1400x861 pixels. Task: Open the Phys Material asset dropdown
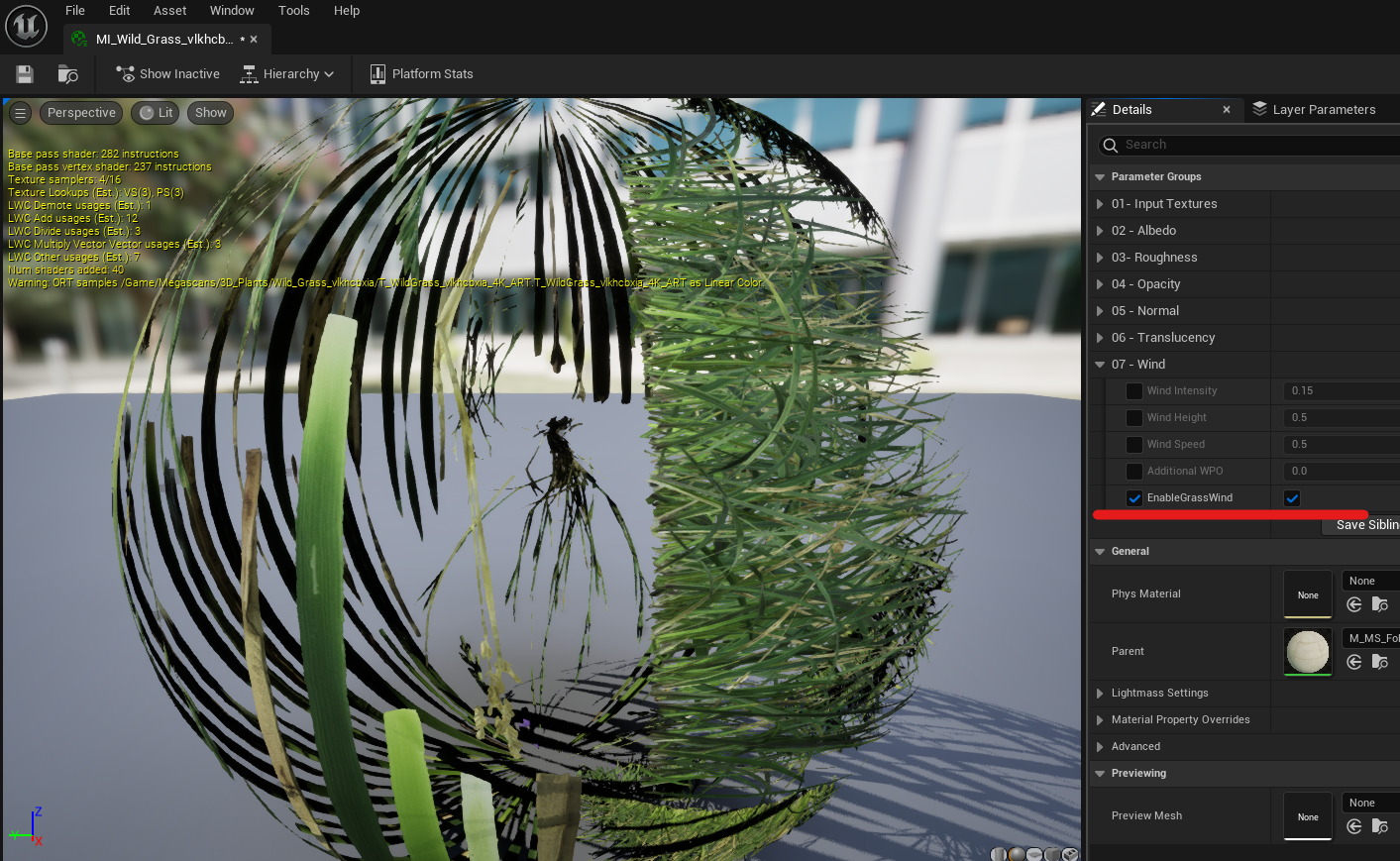pyautogui.click(x=1370, y=582)
